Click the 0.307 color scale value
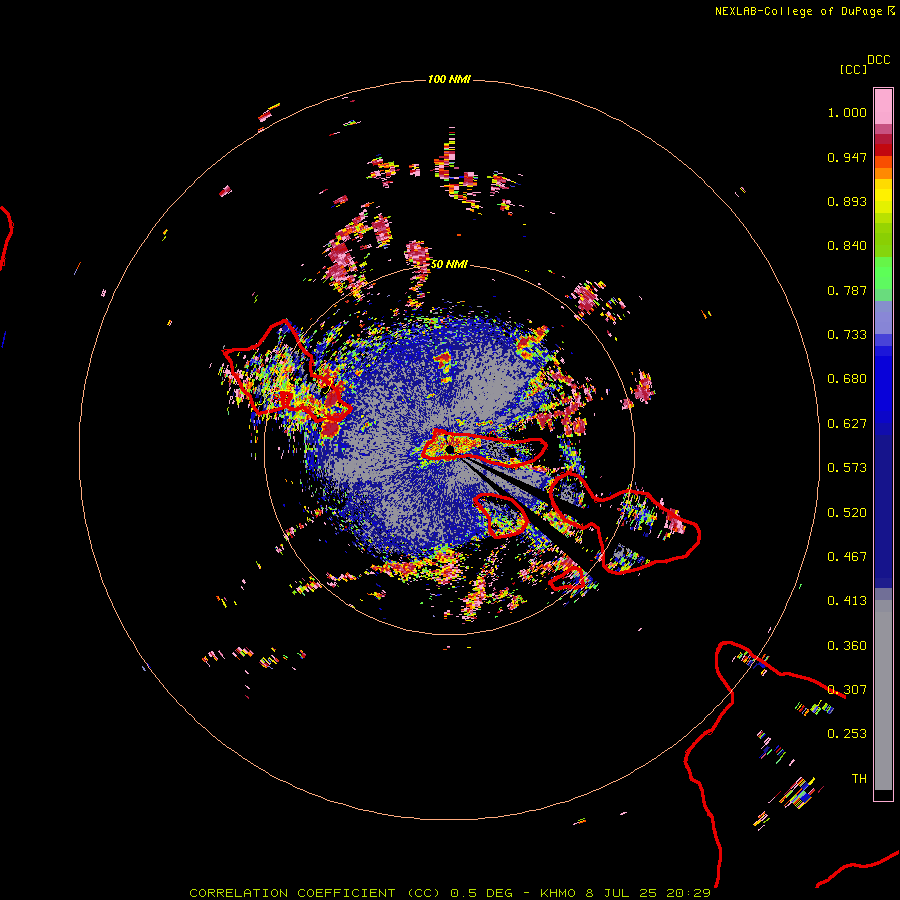 click(x=847, y=690)
